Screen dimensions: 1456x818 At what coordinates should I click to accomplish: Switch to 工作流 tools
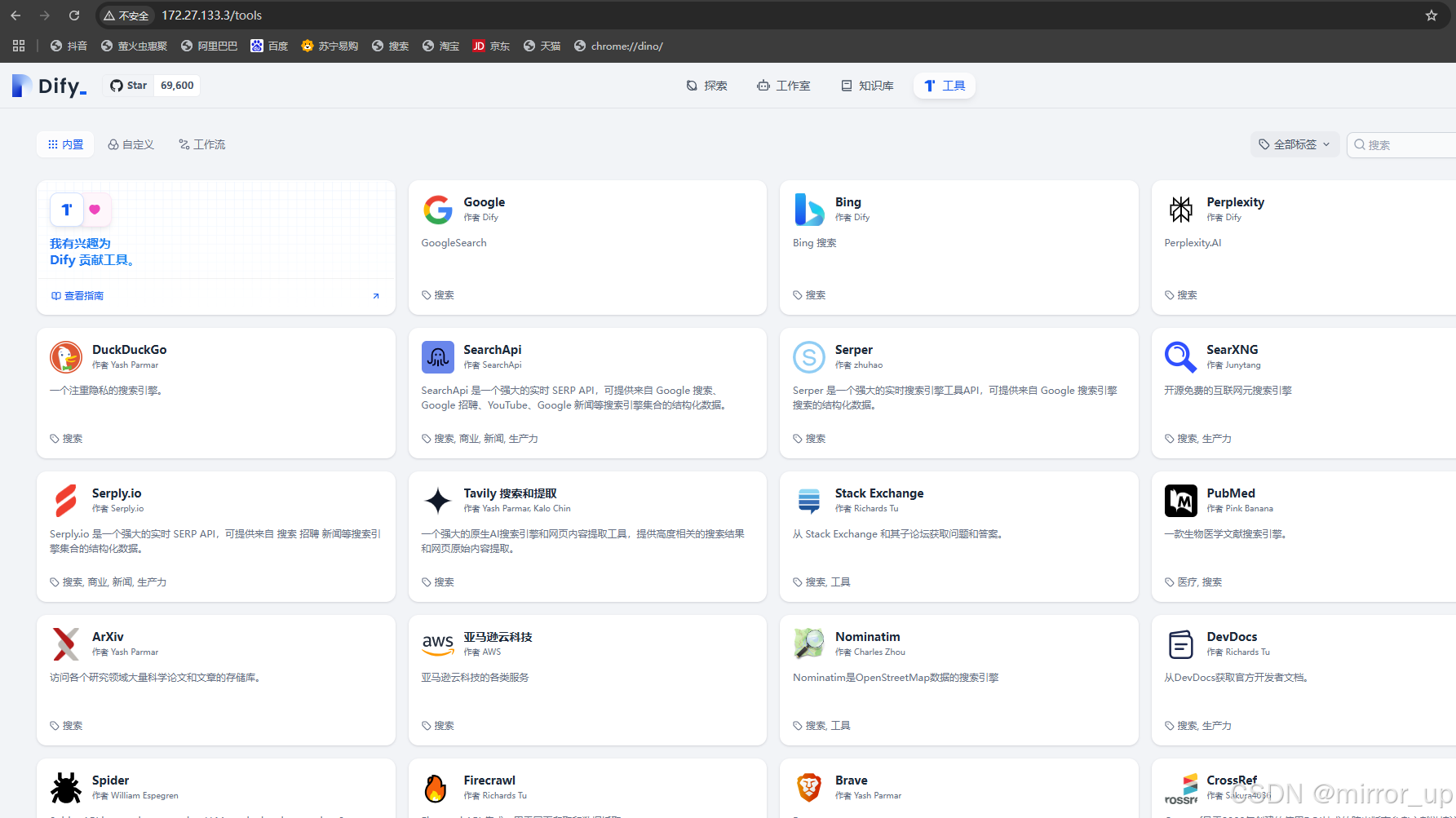point(201,144)
